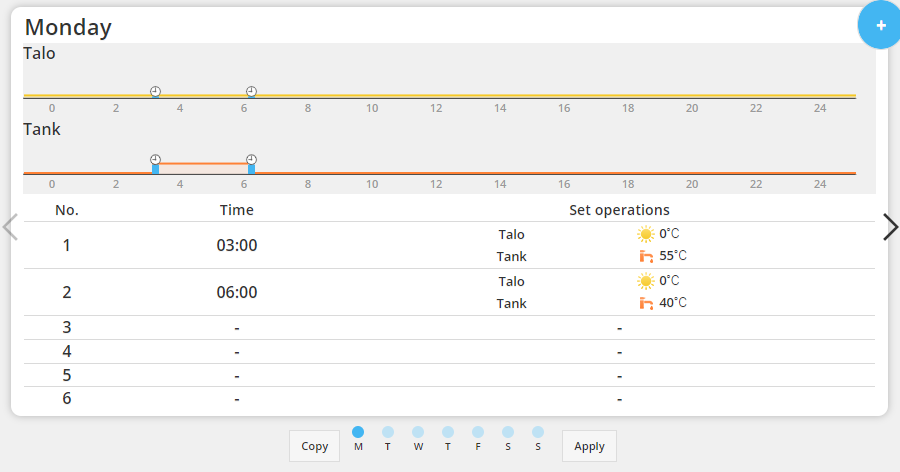Select Friday day dot
This screenshot has height=472, width=900.
(478, 432)
